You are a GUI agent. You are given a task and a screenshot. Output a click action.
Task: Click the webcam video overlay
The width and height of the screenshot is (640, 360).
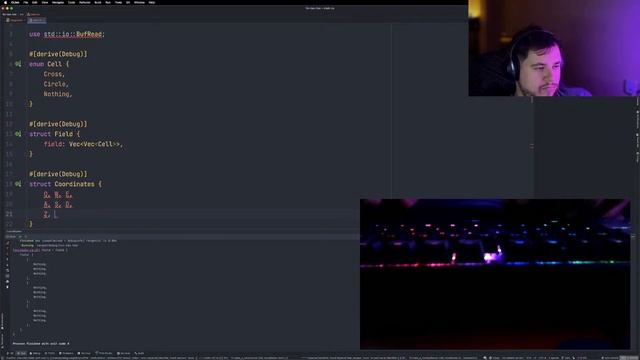554,48
